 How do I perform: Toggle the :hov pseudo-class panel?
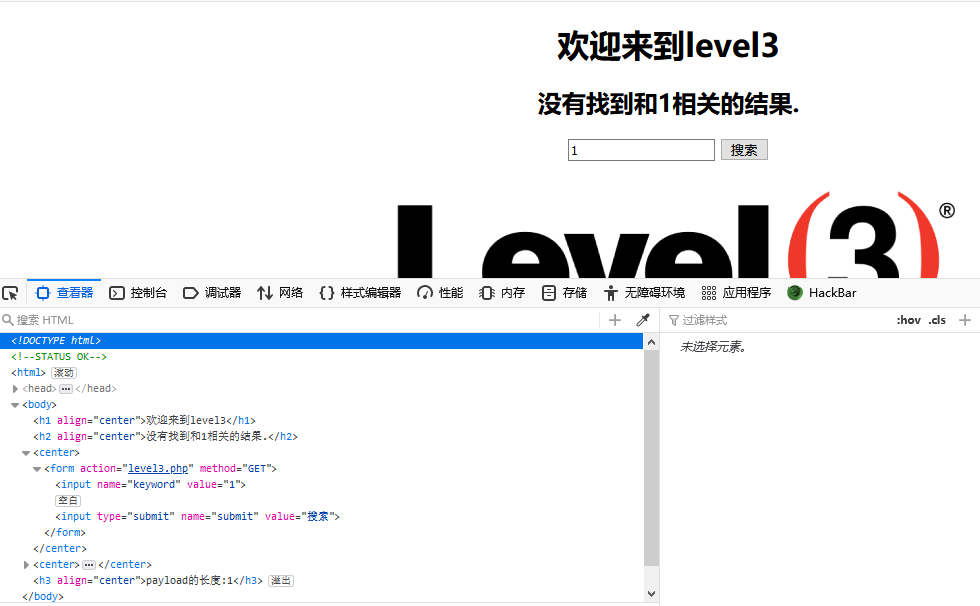909,320
